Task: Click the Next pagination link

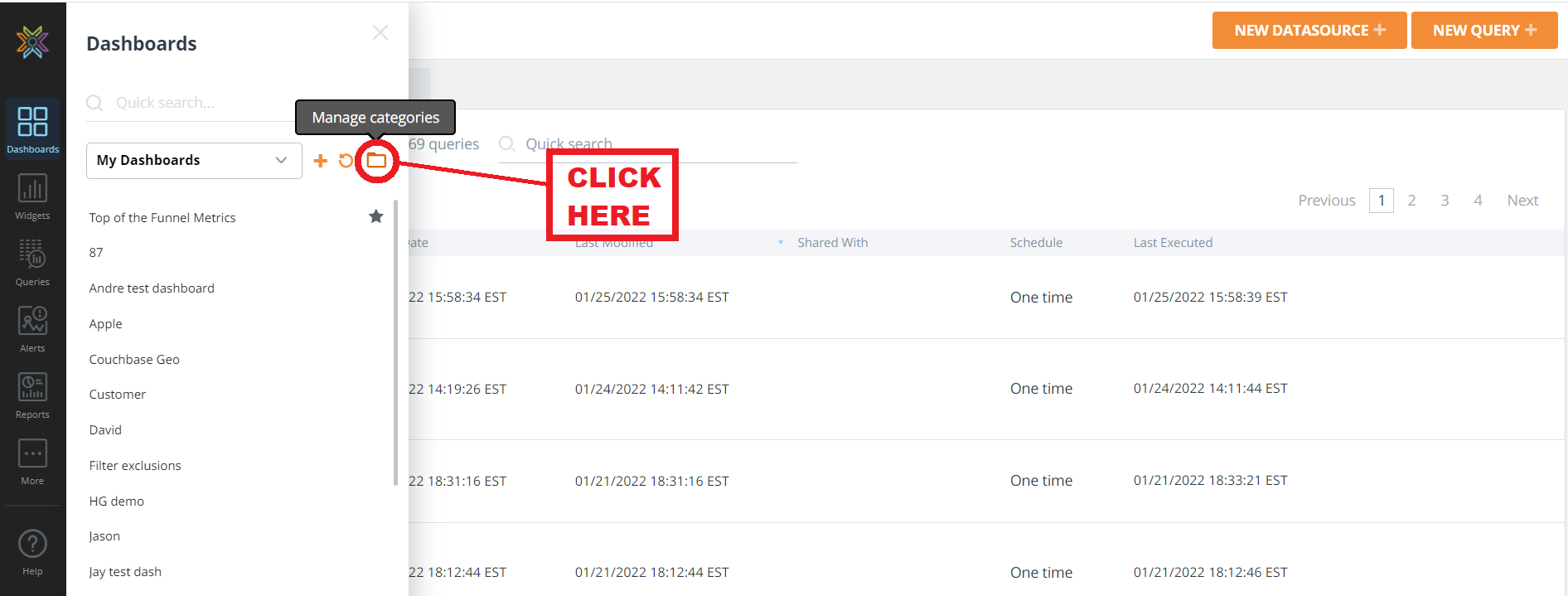Action: coord(1522,201)
